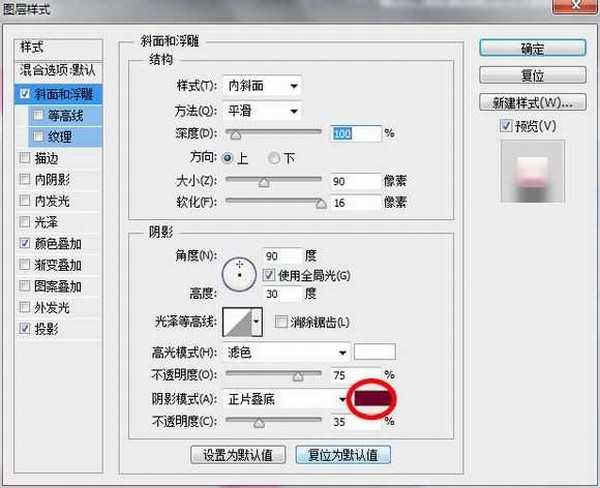600x488 pixels.
Task: Click the highlight 不透明度(O) slider handle
Action: click(x=298, y=376)
